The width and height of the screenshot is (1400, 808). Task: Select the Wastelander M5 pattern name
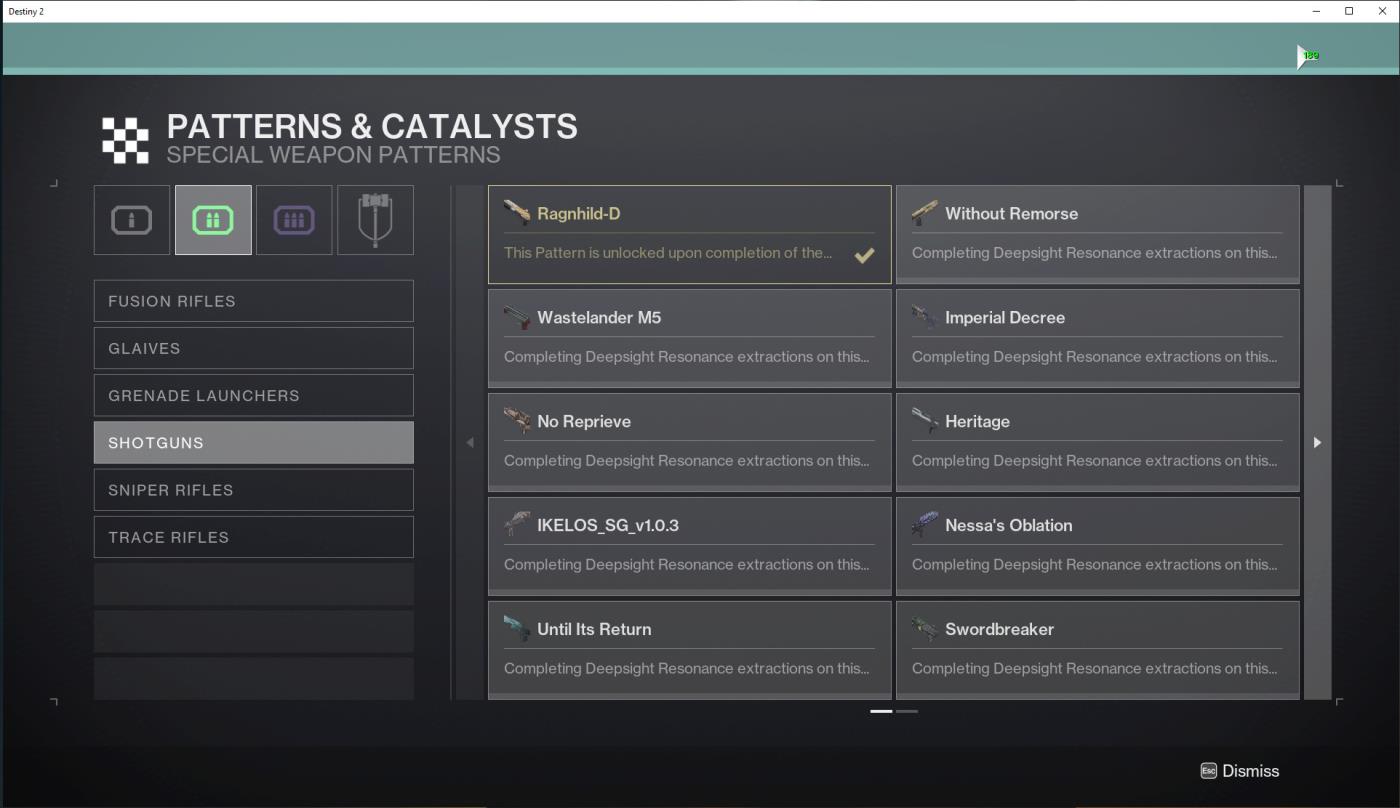click(599, 318)
